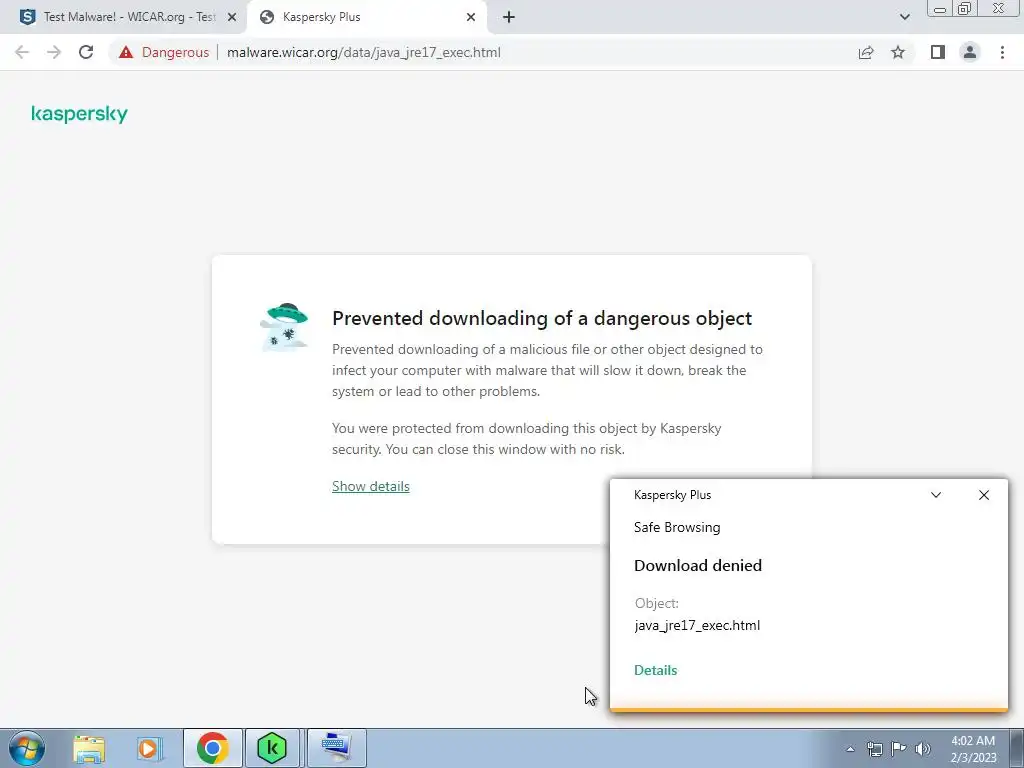Close the Kaspersky Plus tab
The width and height of the screenshot is (1024, 768).
(x=471, y=18)
